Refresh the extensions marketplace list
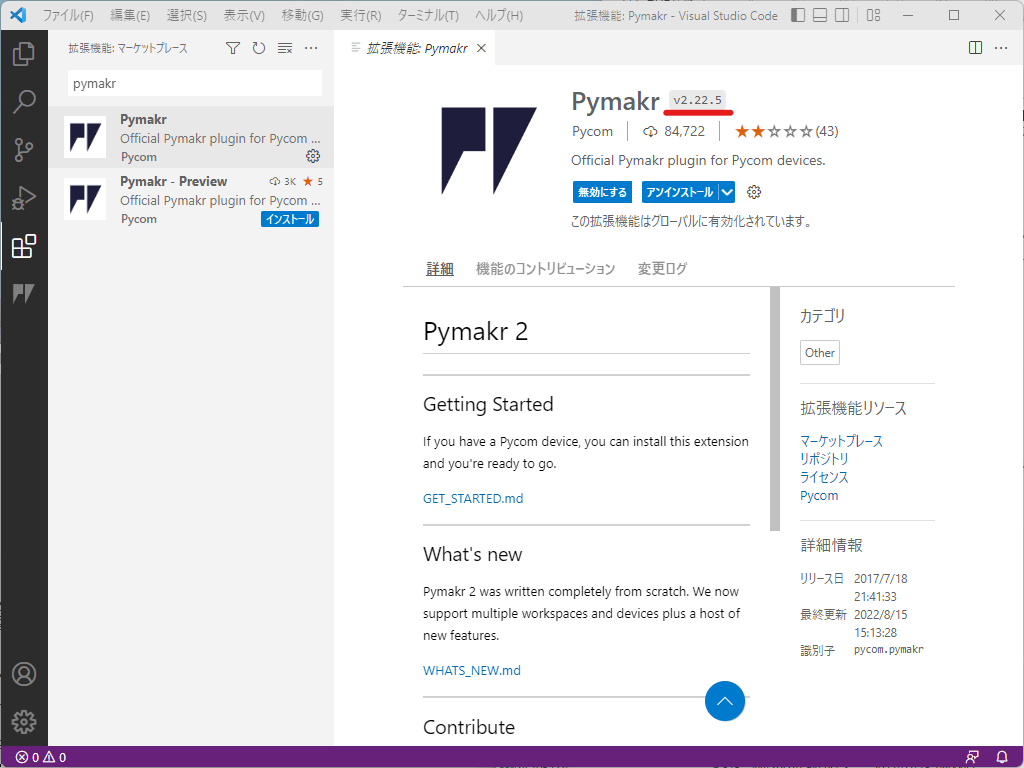This screenshot has height=768, width=1024. pyautogui.click(x=259, y=48)
